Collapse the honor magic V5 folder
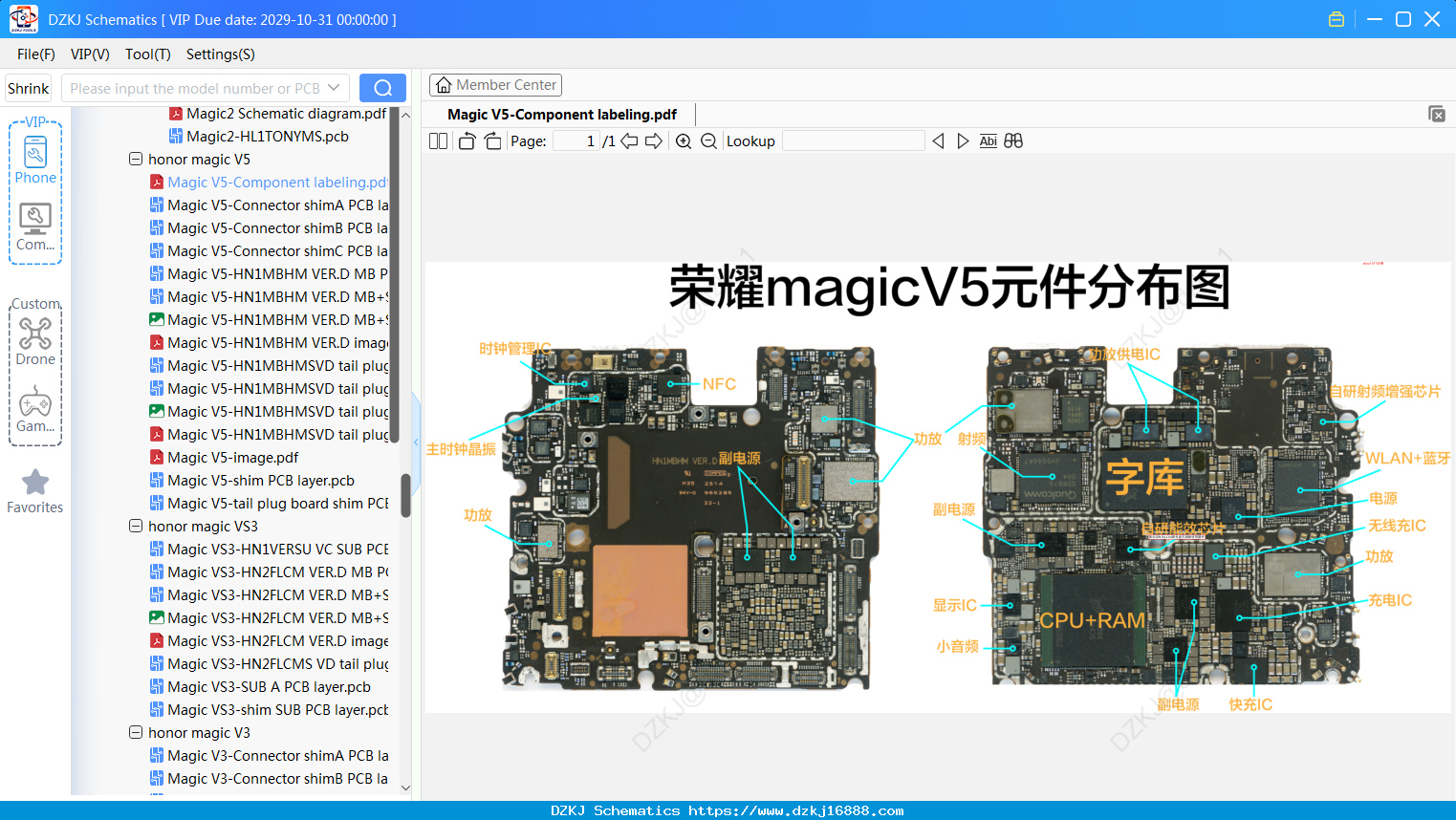This screenshot has height=820, width=1456. click(136, 160)
